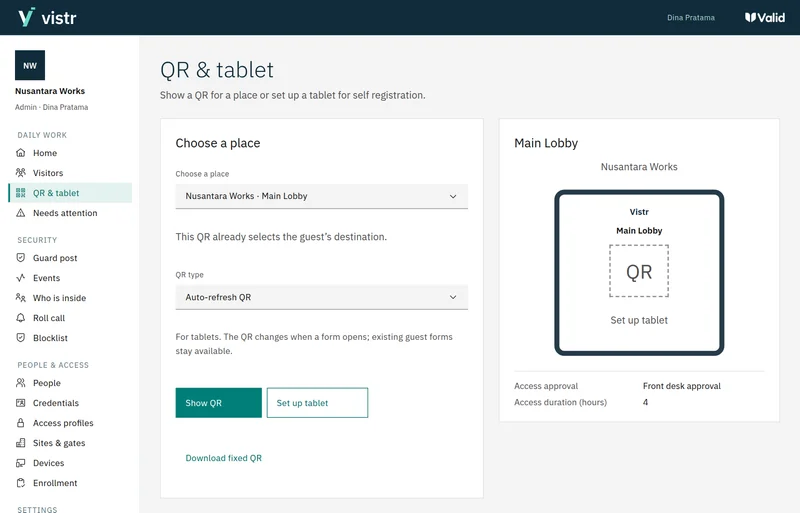Go to Visitors page
This screenshot has width=800, height=513.
click(x=70, y=173)
